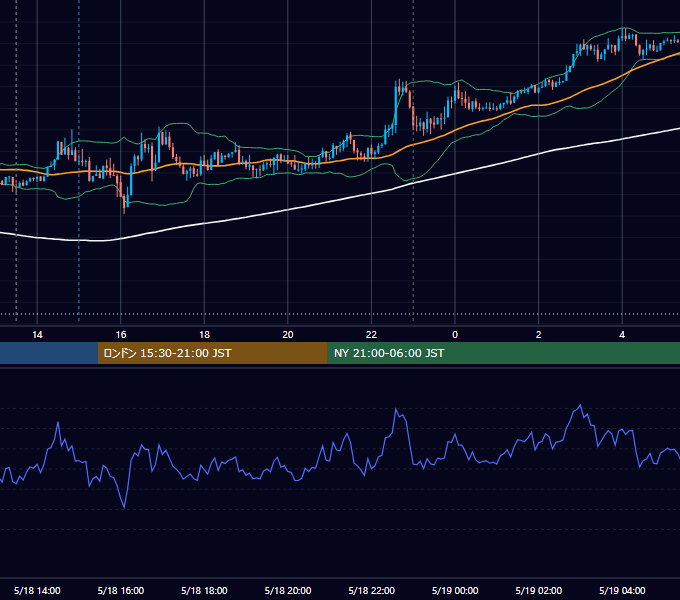Click hour label 20 on upper axis
This screenshot has height=600, width=680.
pyautogui.click(x=288, y=335)
